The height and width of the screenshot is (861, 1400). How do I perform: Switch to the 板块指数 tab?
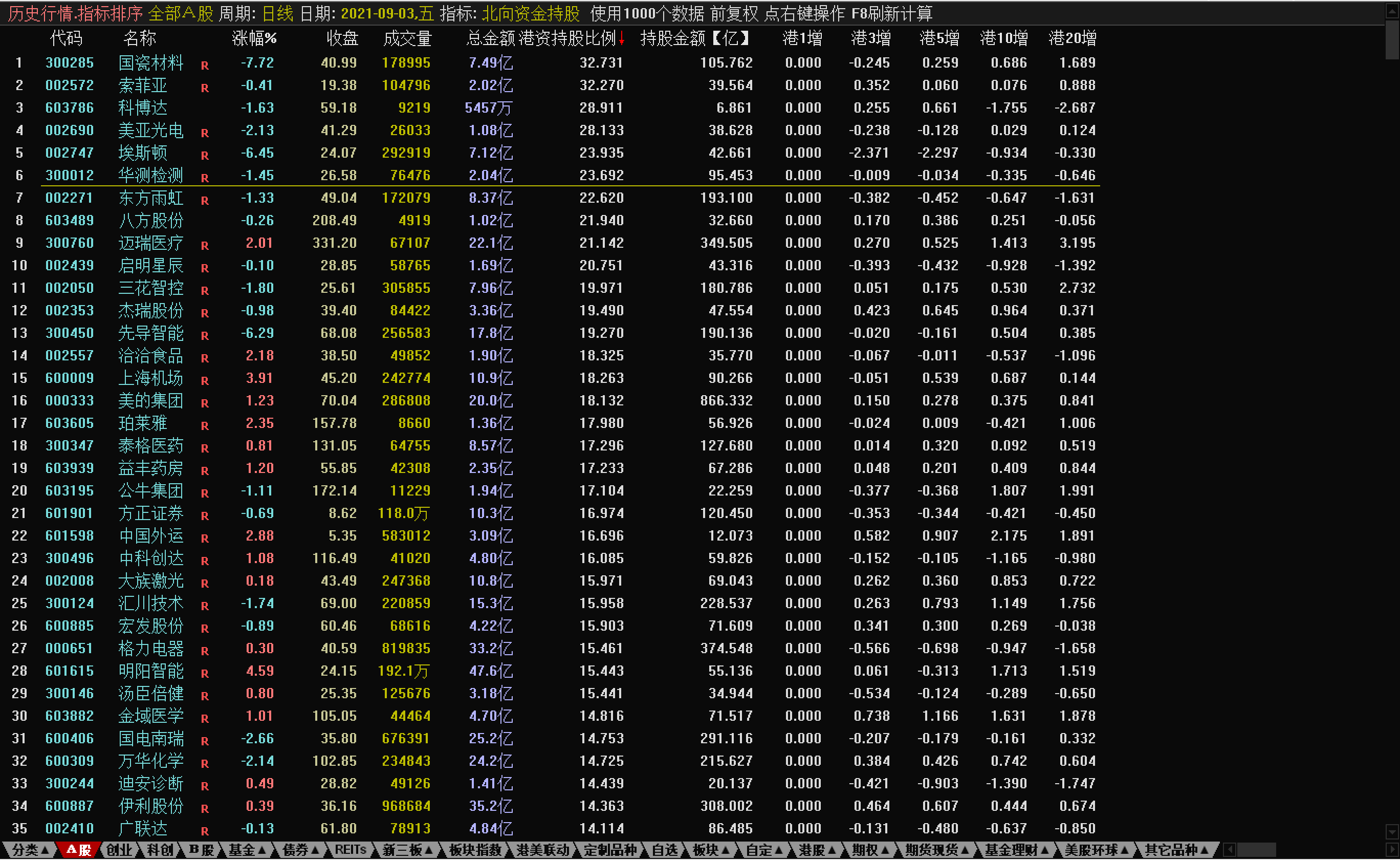click(x=475, y=850)
